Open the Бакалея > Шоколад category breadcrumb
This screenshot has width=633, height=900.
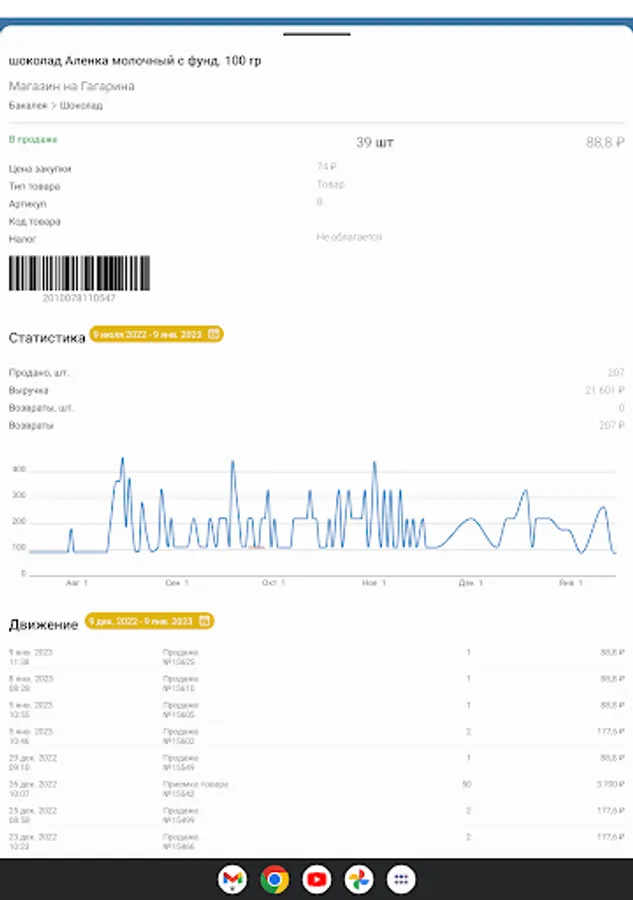click(x=56, y=106)
